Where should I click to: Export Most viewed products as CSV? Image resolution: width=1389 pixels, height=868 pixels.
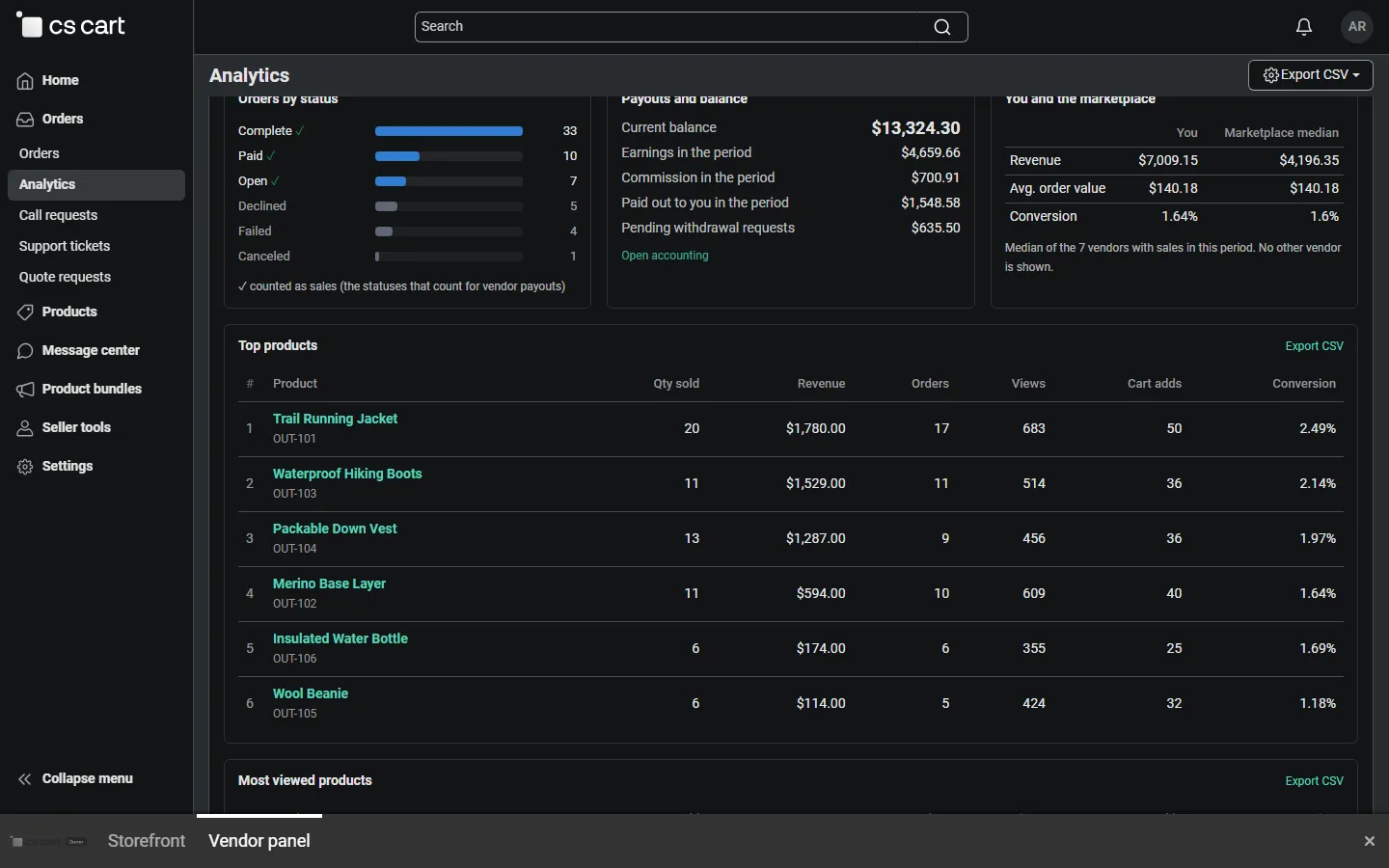[1314, 781]
